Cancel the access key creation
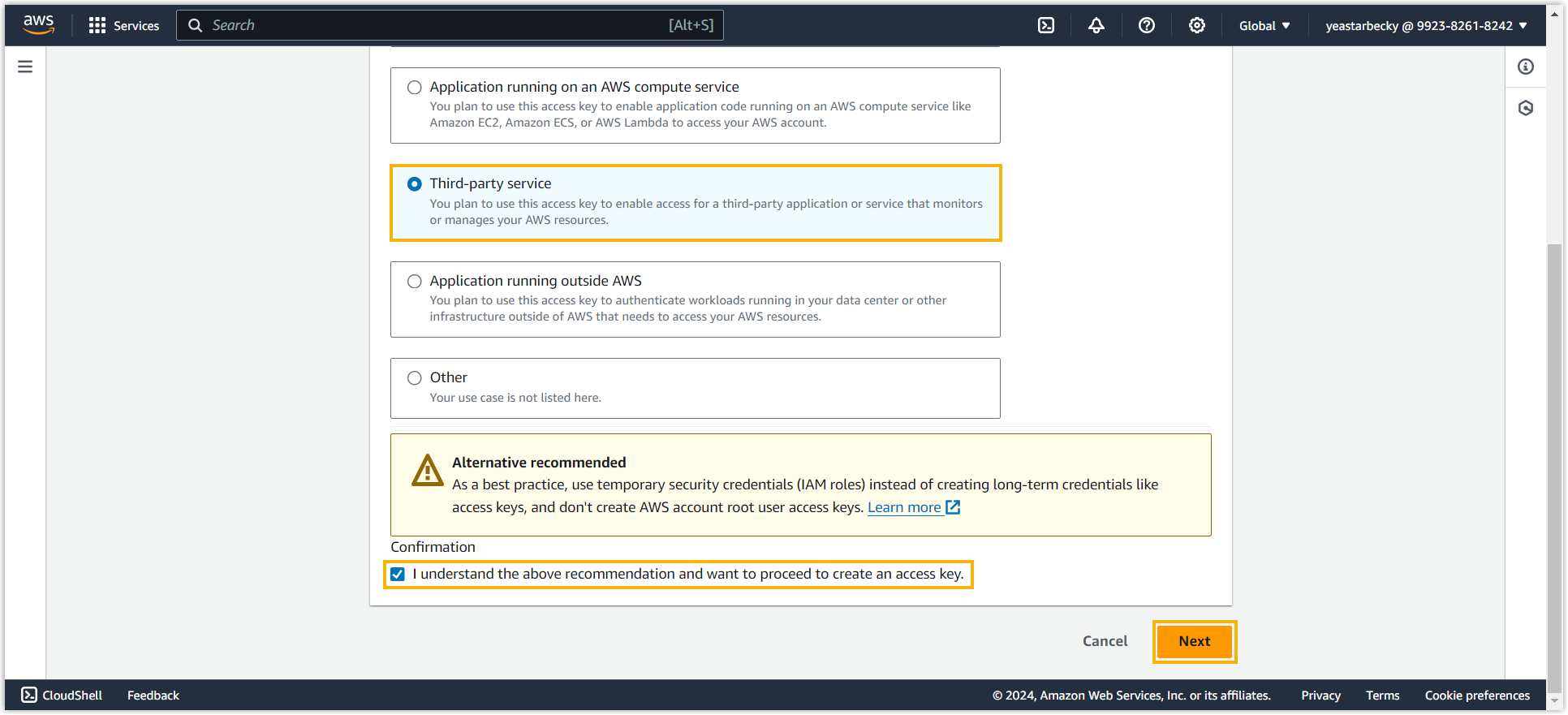Image resolution: width=1568 pixels, height=715 pixels. coord(1105,641)
